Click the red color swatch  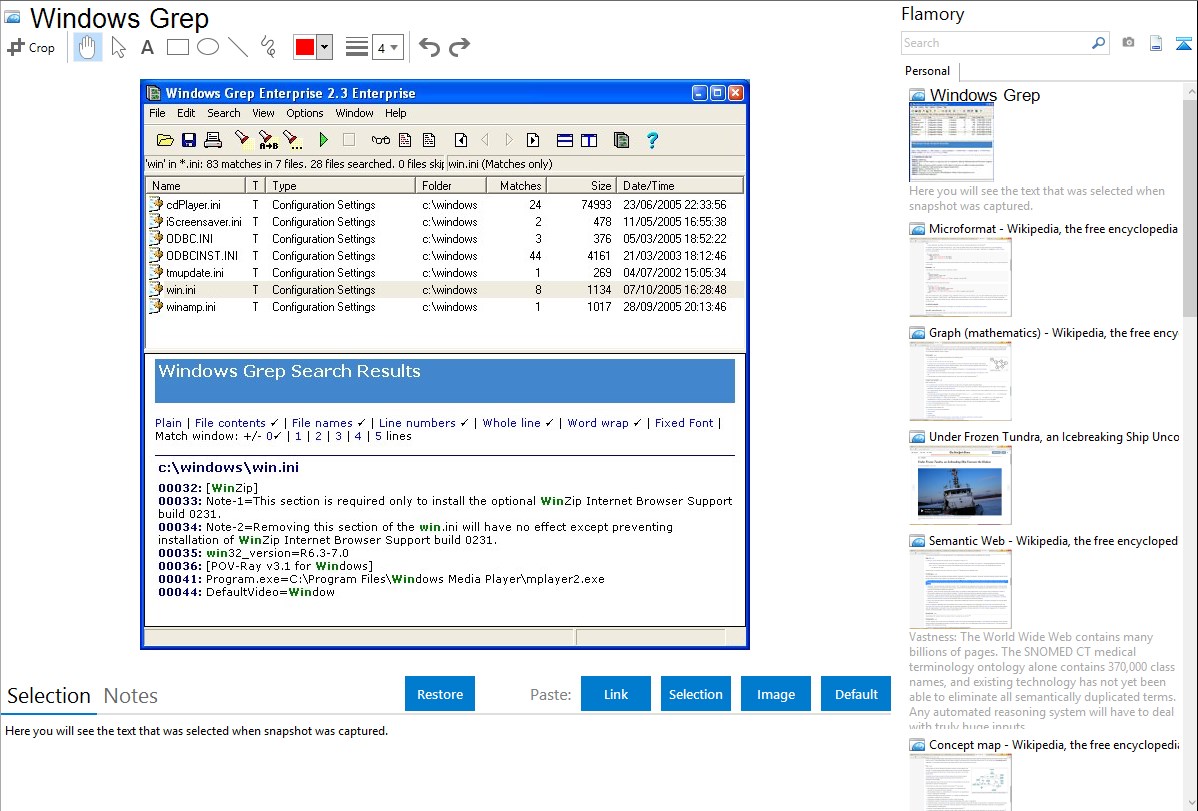click(305, 47)
